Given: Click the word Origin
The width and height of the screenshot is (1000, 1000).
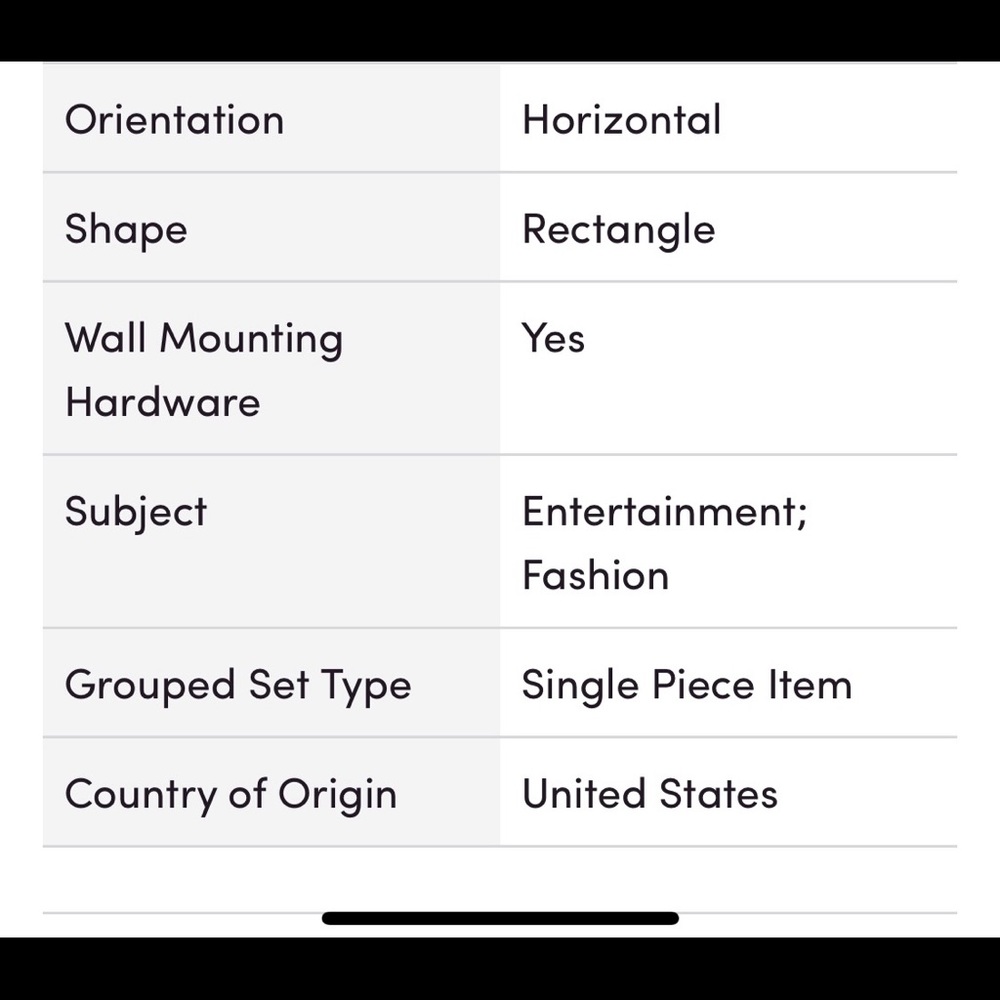Looking at the screenshot, I should (337, 795).
